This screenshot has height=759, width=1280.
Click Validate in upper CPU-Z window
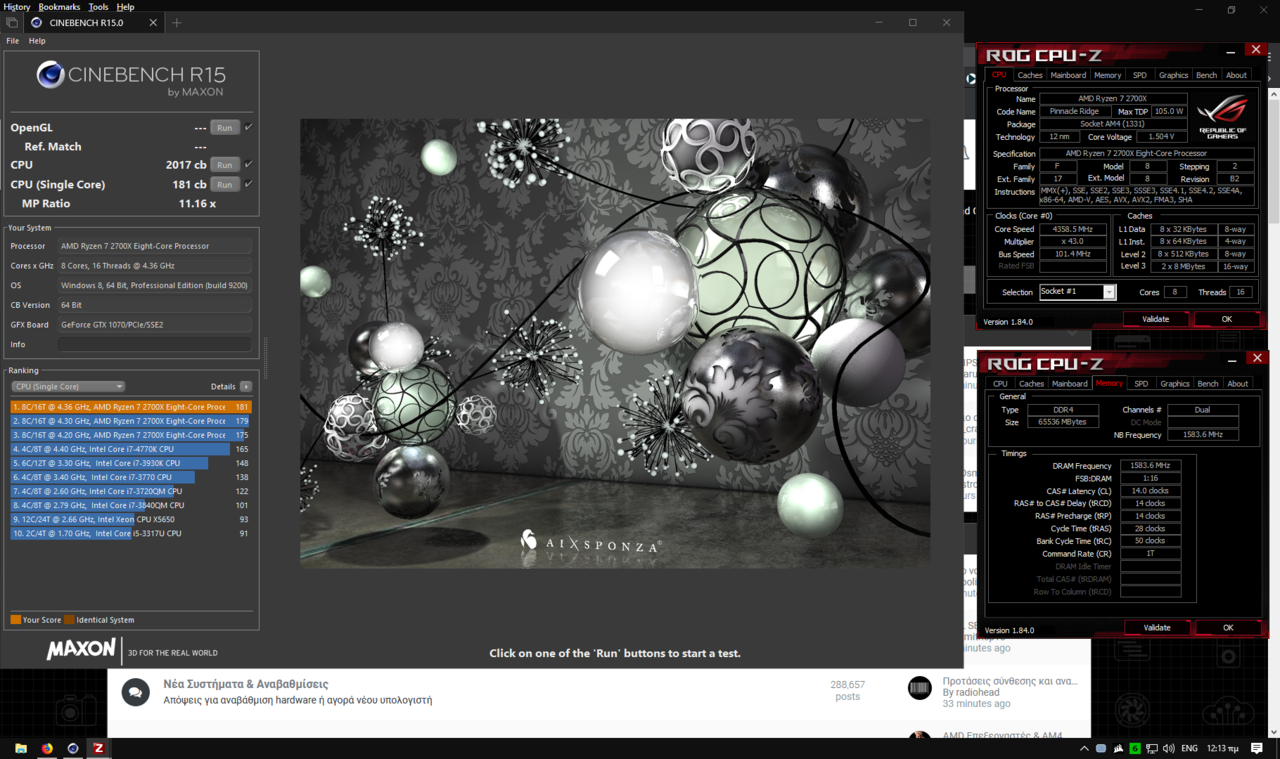1155,319
